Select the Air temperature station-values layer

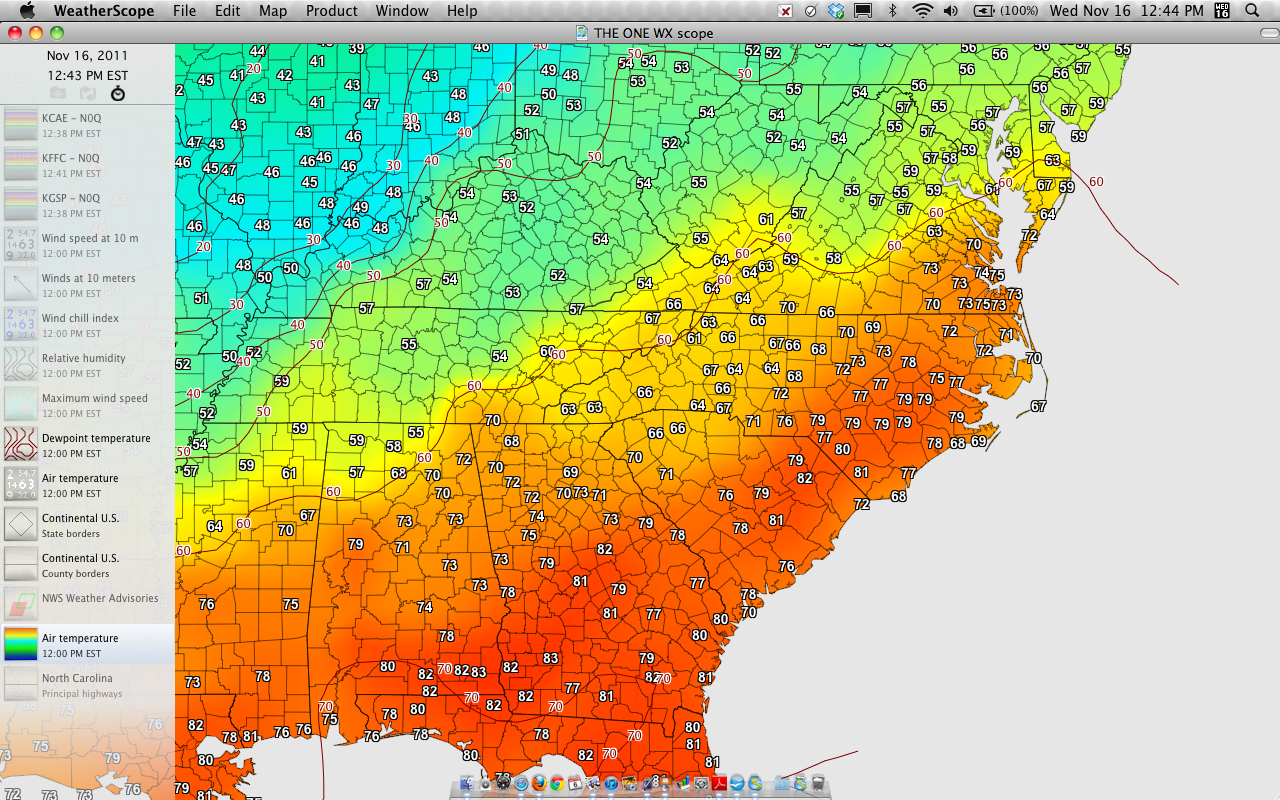(87, 485)
